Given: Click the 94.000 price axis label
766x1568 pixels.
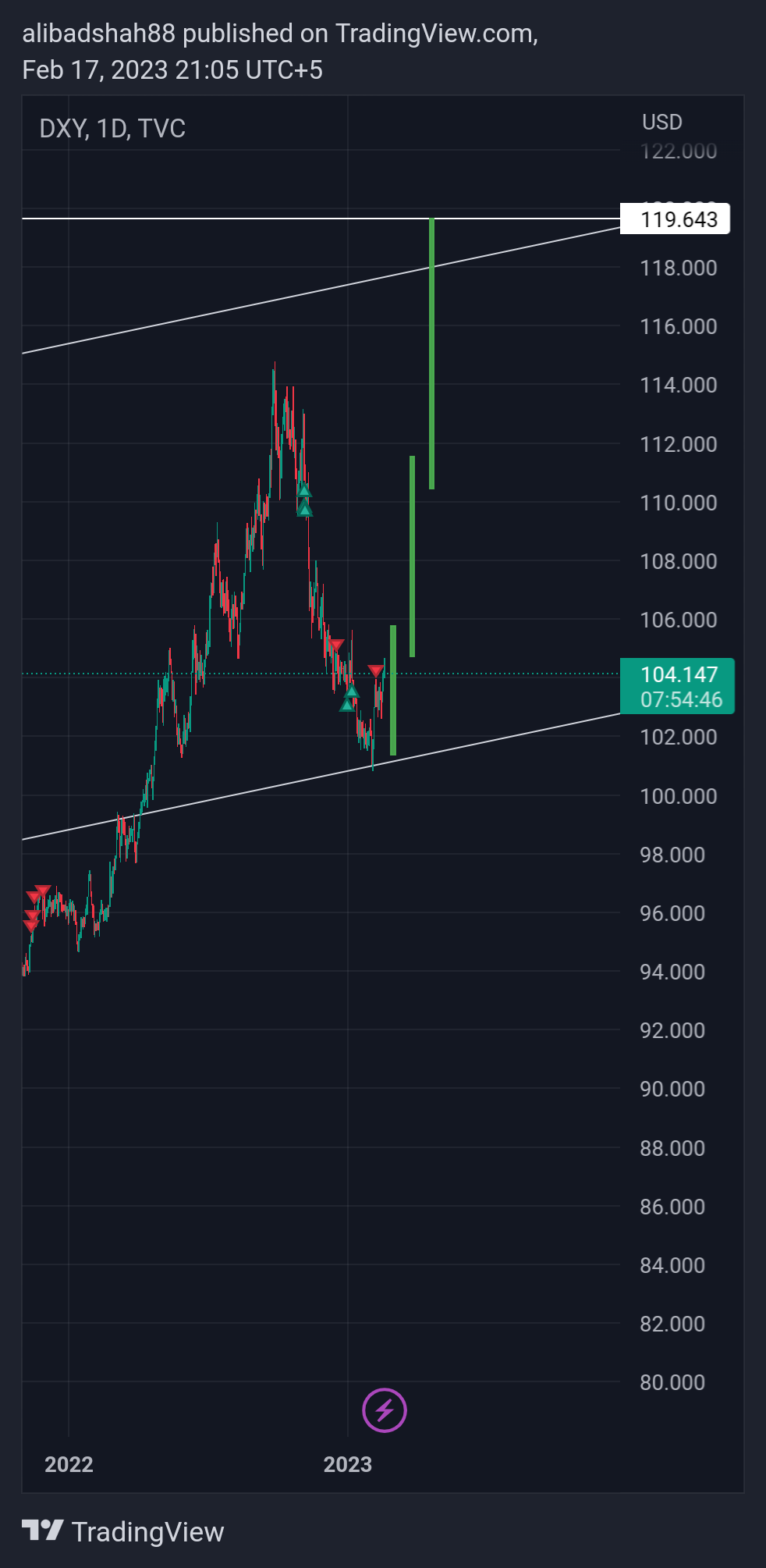Looking at the screenshot, I should (x=672, y=972).
